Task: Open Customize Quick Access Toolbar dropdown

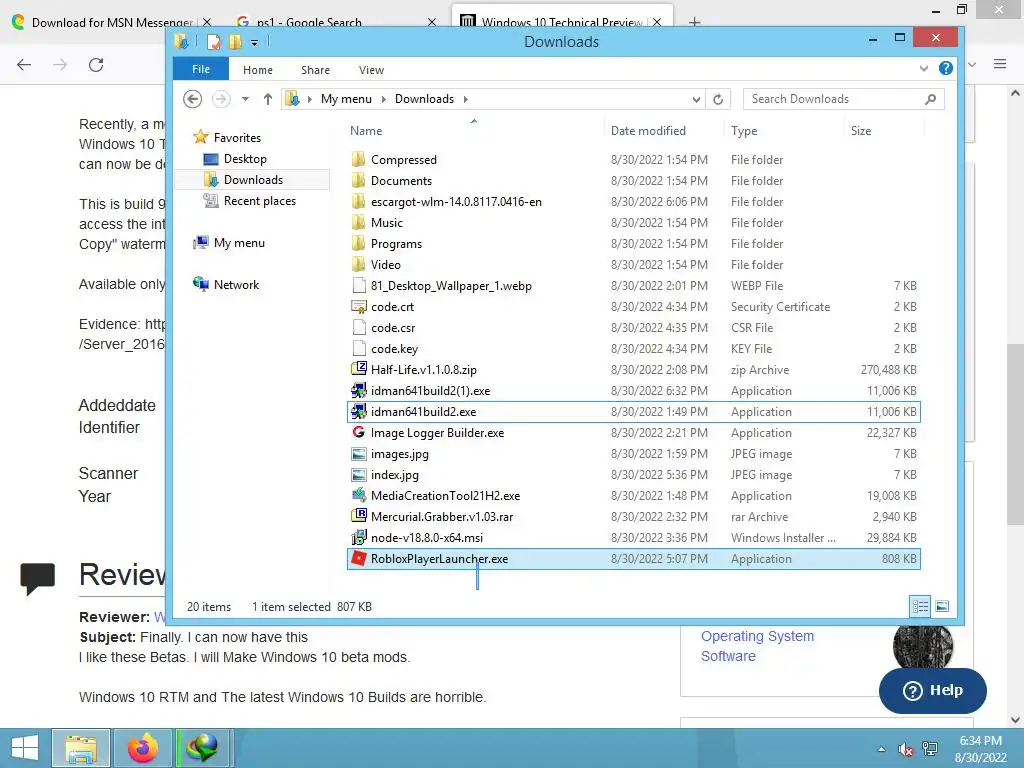Action: click(254, 42)
